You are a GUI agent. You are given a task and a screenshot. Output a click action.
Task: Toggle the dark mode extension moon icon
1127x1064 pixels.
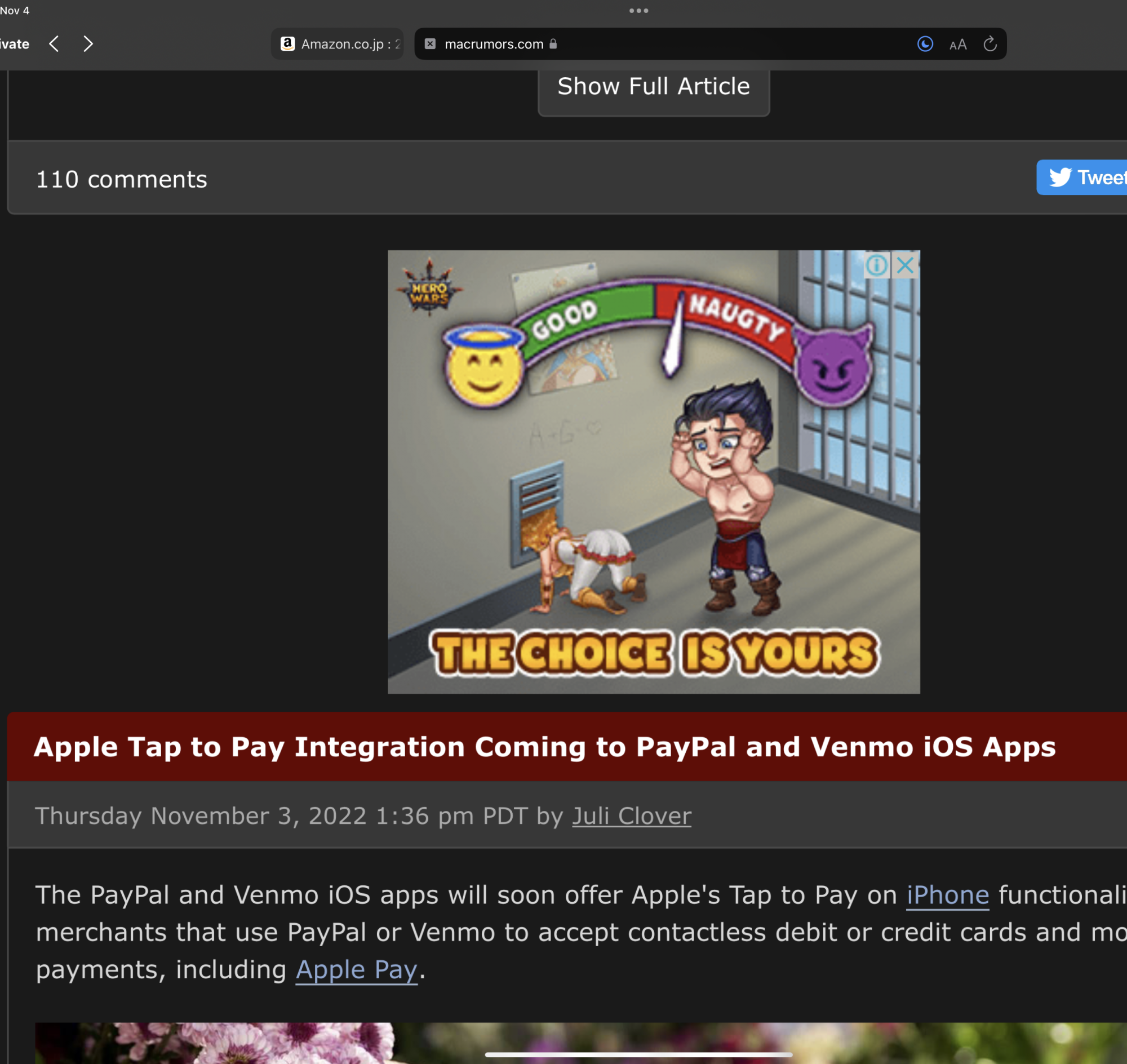coord(925,43)
